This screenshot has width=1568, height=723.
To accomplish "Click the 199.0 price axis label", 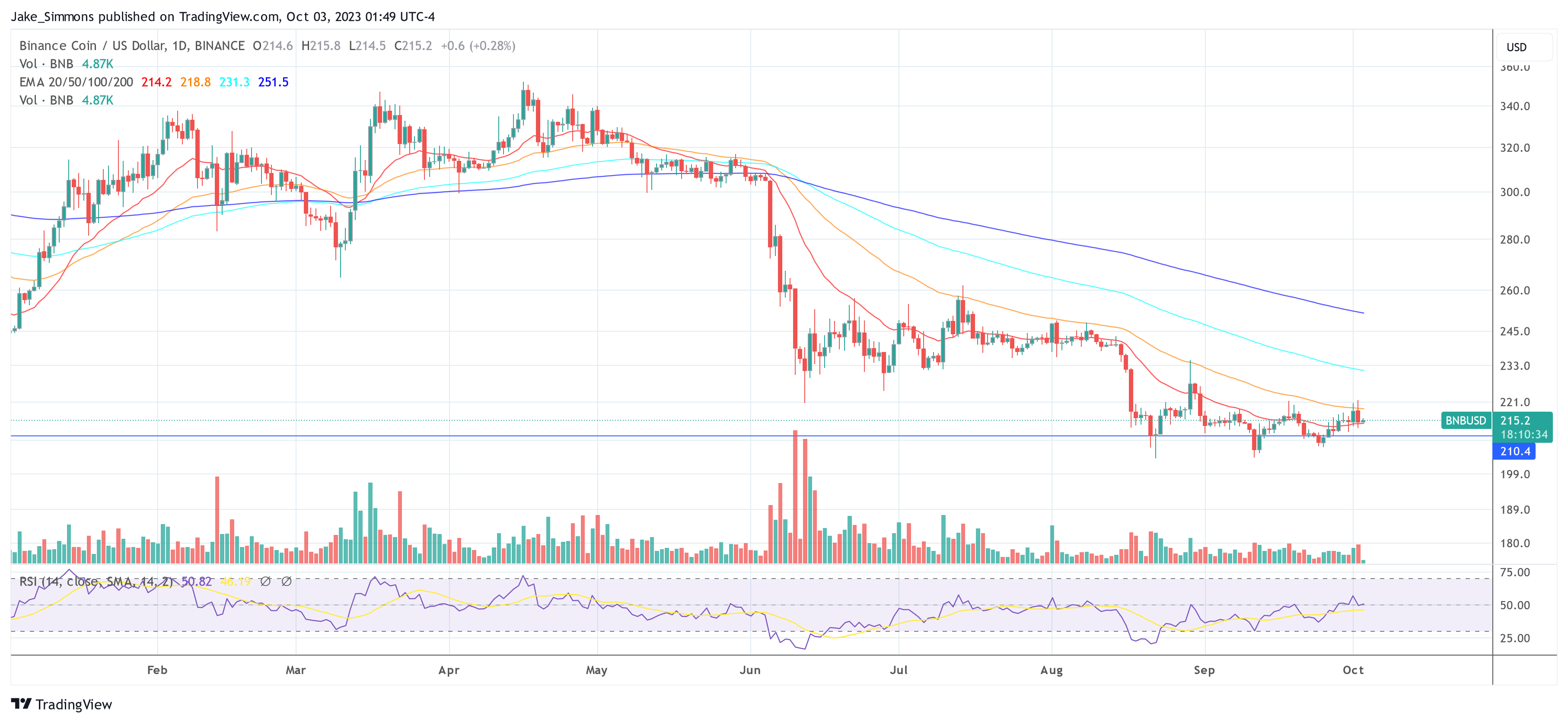I will [x=1515, y=474].
